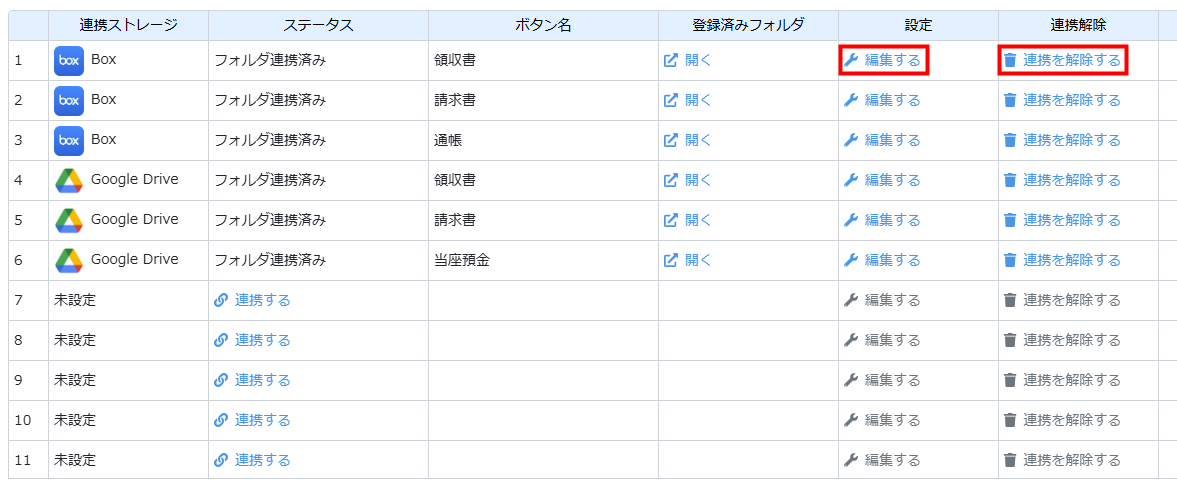The width and height of the screenshot is (1177, 491).
Task: Click the wrench icon in row 4
Action: (x=852, y=180)
